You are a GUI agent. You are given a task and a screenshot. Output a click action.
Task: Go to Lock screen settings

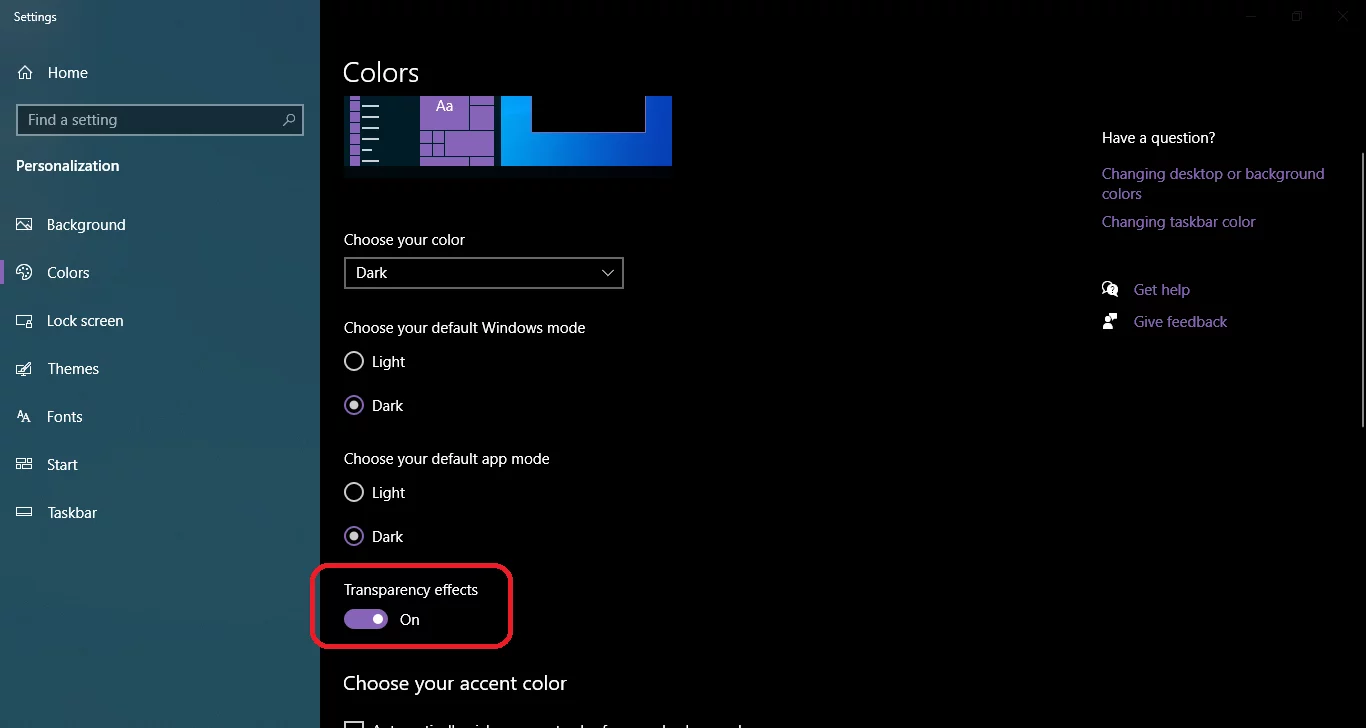85,321
